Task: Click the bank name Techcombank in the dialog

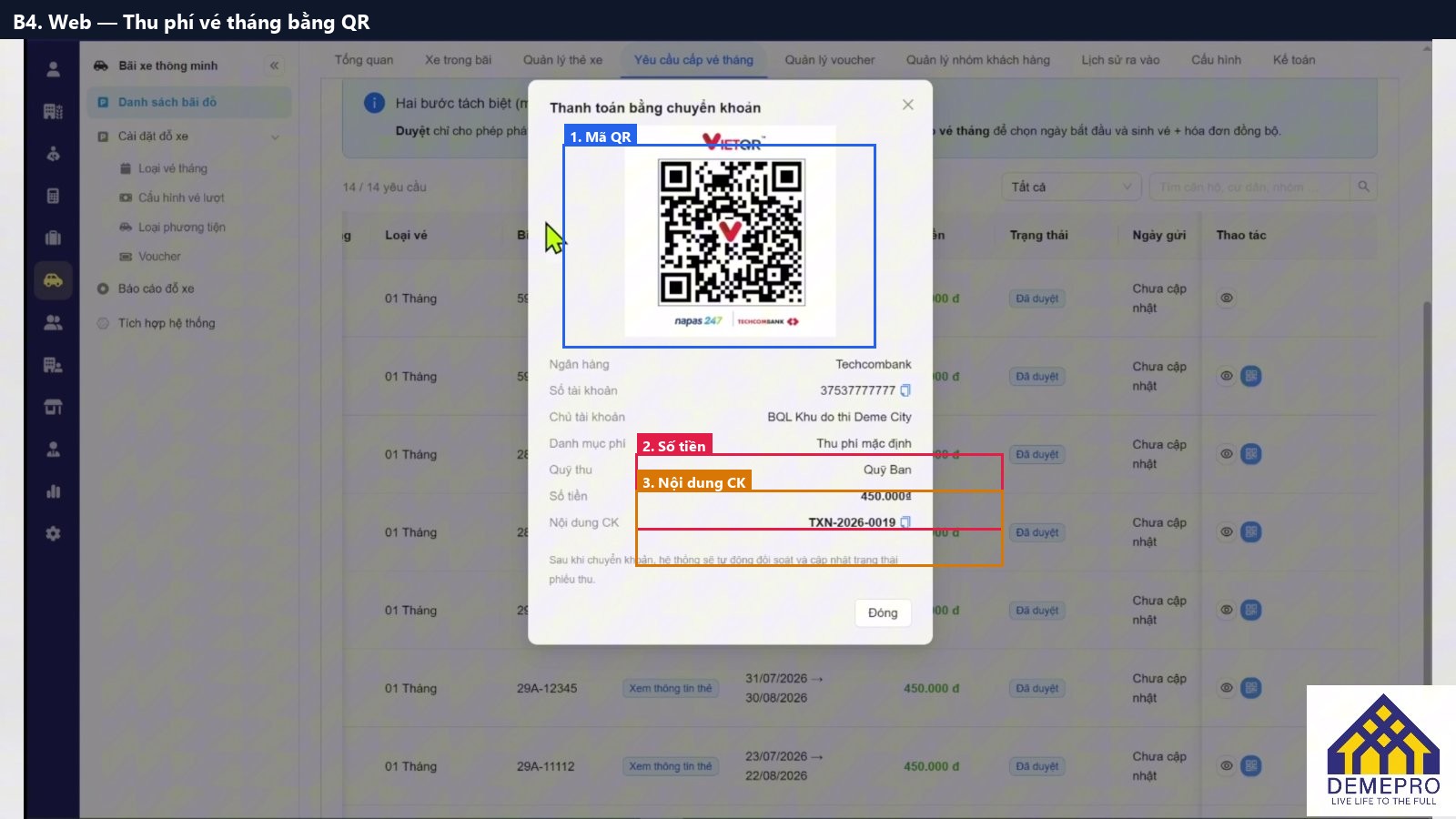Action: tap(873, 364)
